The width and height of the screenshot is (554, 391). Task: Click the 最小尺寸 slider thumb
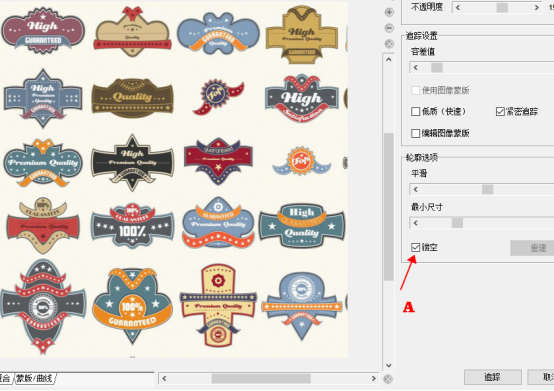[x=457, y=223]
